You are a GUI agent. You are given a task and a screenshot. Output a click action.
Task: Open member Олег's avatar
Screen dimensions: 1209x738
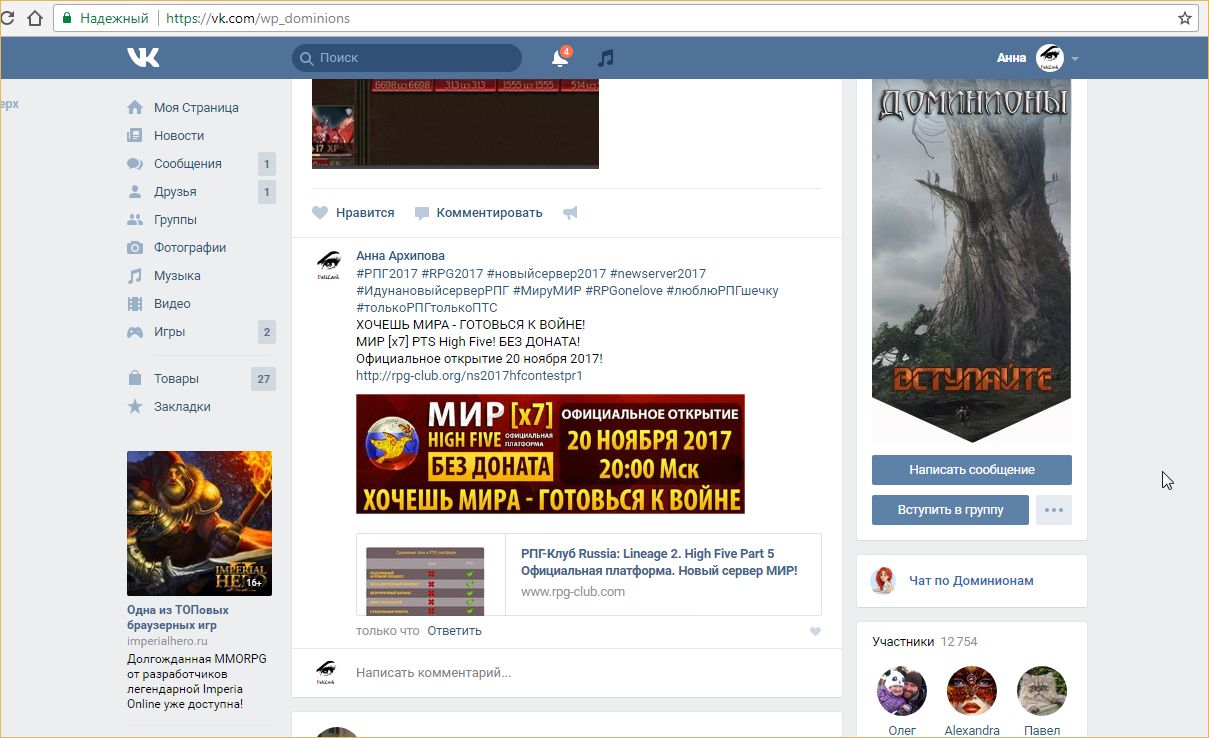coord(902,691)
